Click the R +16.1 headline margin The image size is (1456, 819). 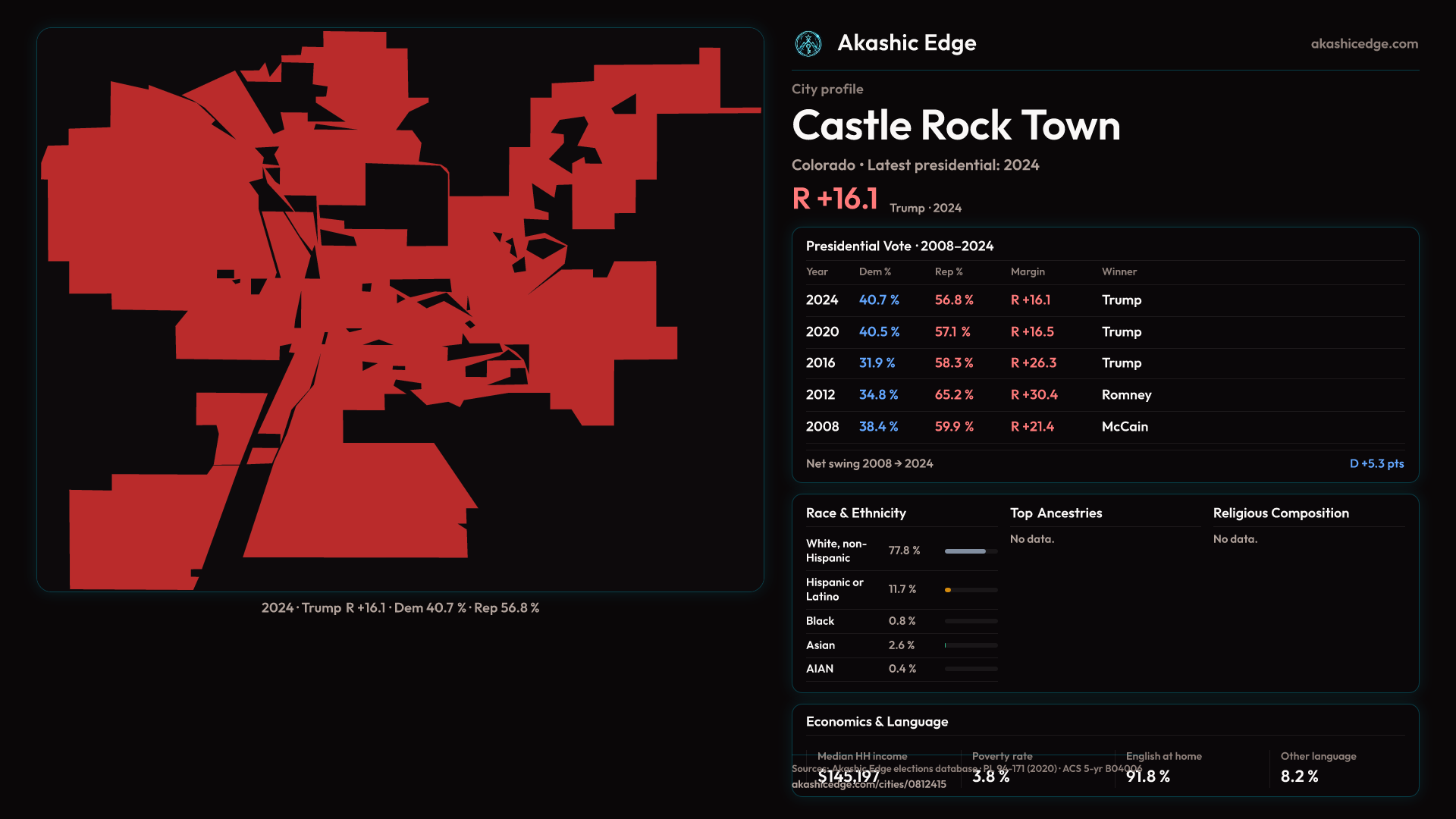[x=835, y=199]
